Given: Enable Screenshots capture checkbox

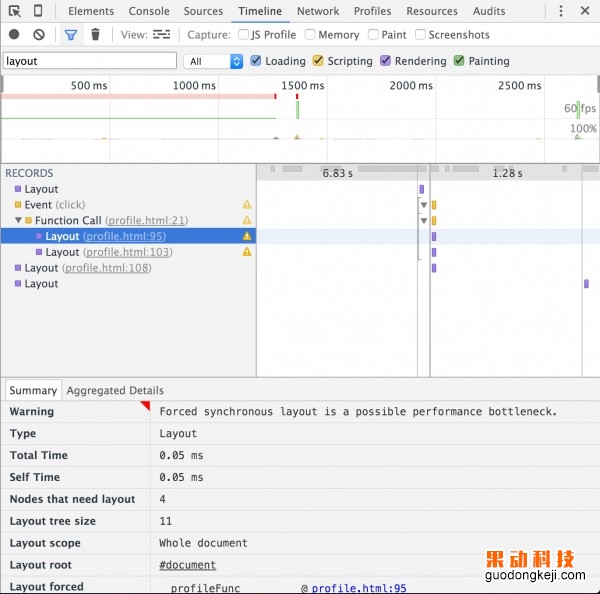Looking at the screenshot, I should click(x=420, y=35).
